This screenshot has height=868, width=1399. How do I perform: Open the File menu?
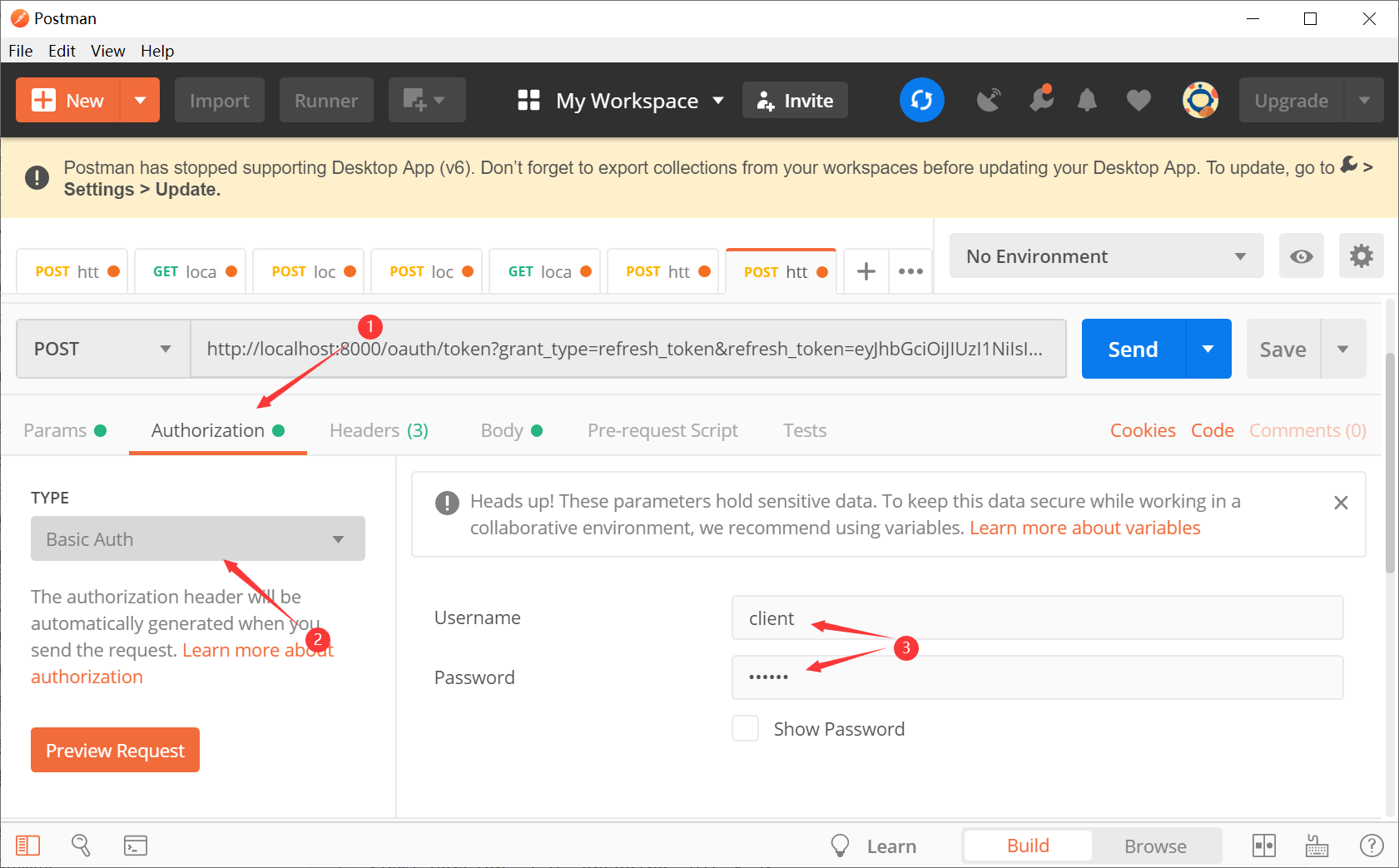click(21, 51)
